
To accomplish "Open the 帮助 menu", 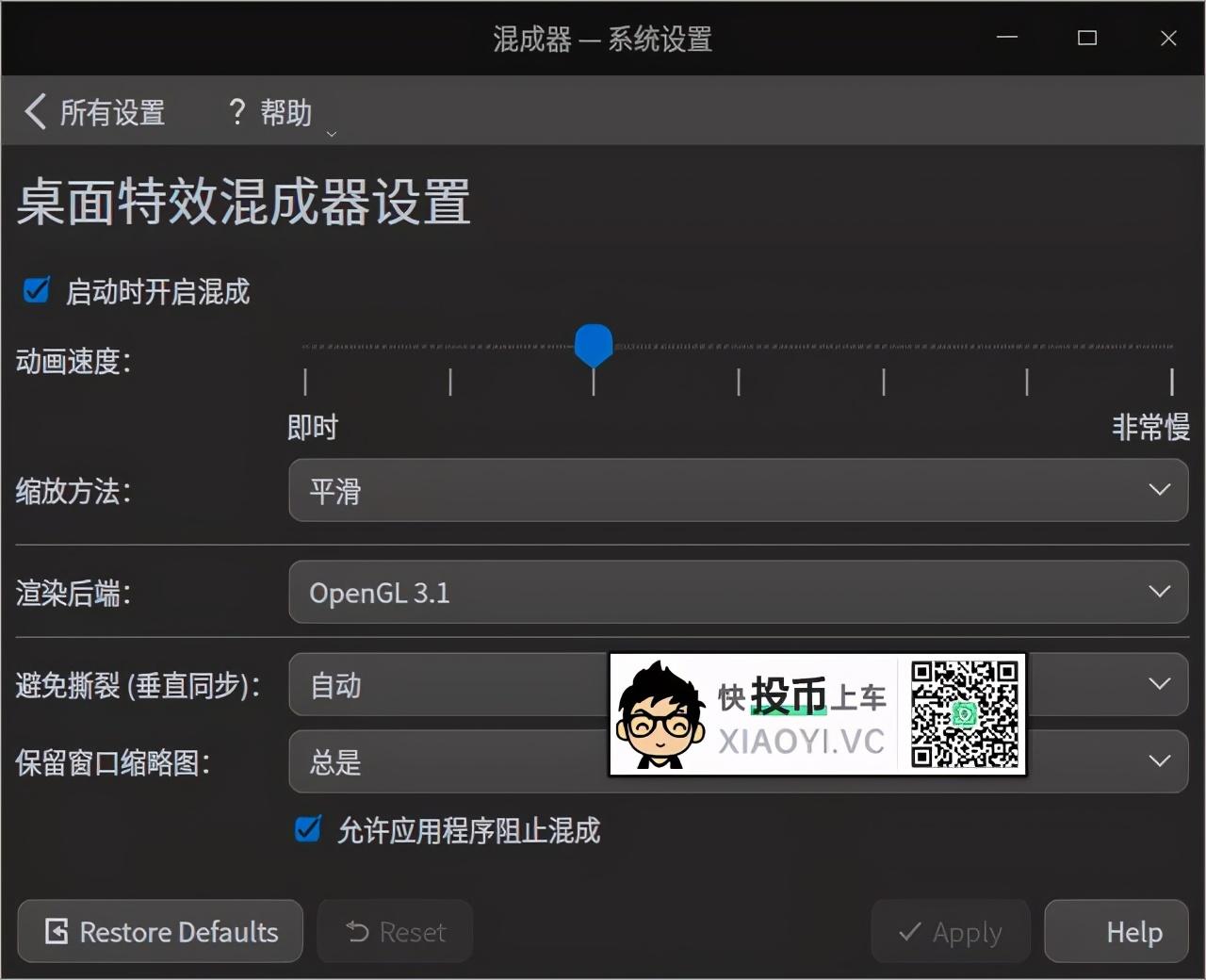I will (x=285, y=111).
